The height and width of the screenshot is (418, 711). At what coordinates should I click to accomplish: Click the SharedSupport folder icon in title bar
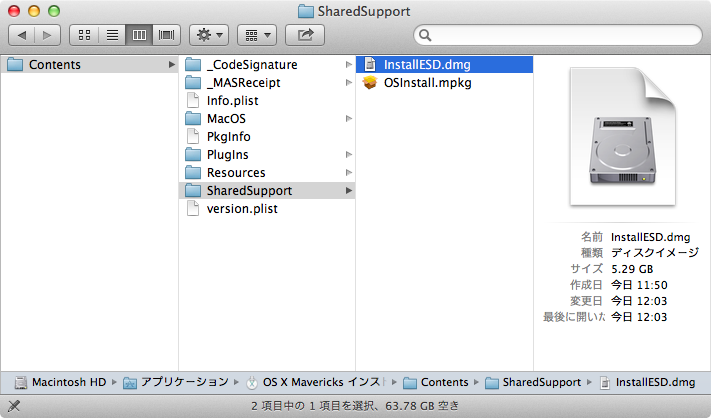coord(306,11)
